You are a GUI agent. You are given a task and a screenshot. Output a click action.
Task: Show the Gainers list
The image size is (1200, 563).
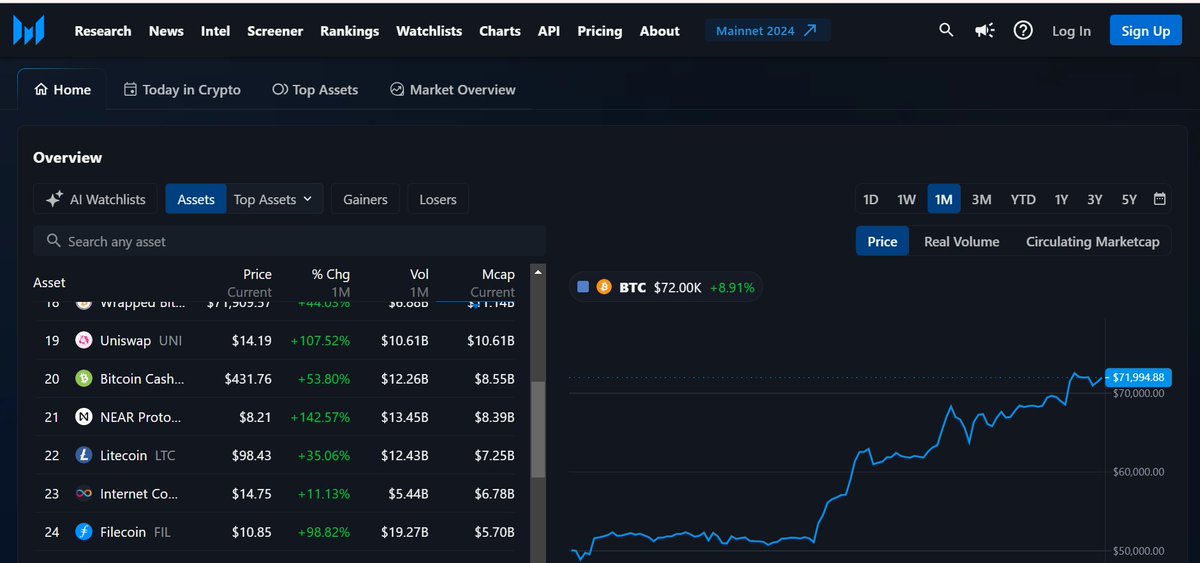click(365, 199)
